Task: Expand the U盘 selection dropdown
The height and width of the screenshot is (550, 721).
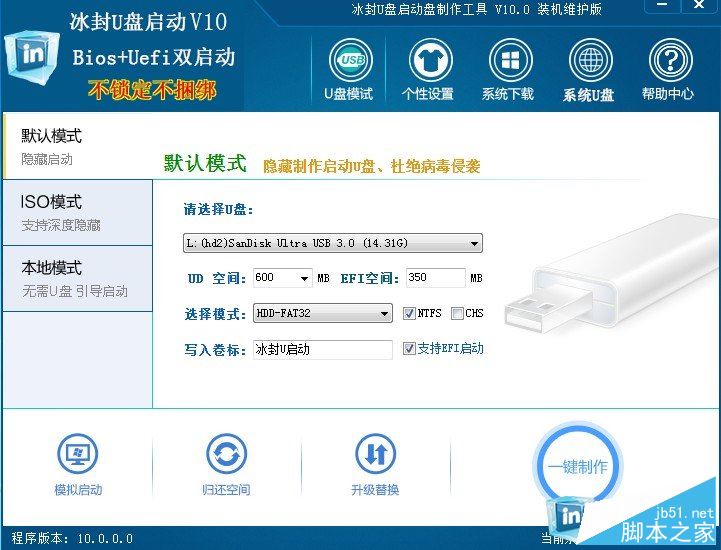Action: pyautogui.click(x=474, y=243)
